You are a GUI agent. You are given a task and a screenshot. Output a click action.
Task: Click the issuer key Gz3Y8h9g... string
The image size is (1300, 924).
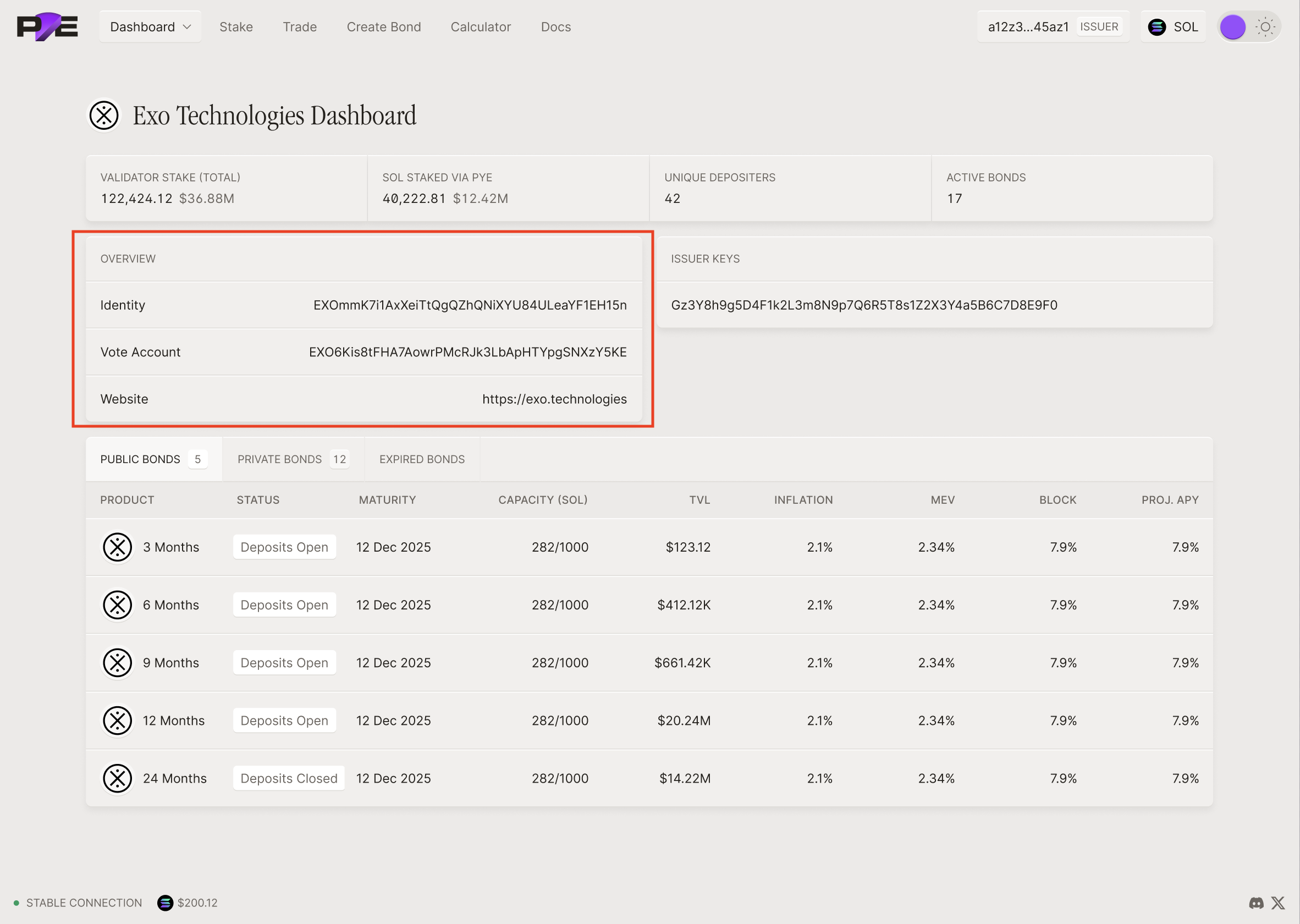point(863,306)
